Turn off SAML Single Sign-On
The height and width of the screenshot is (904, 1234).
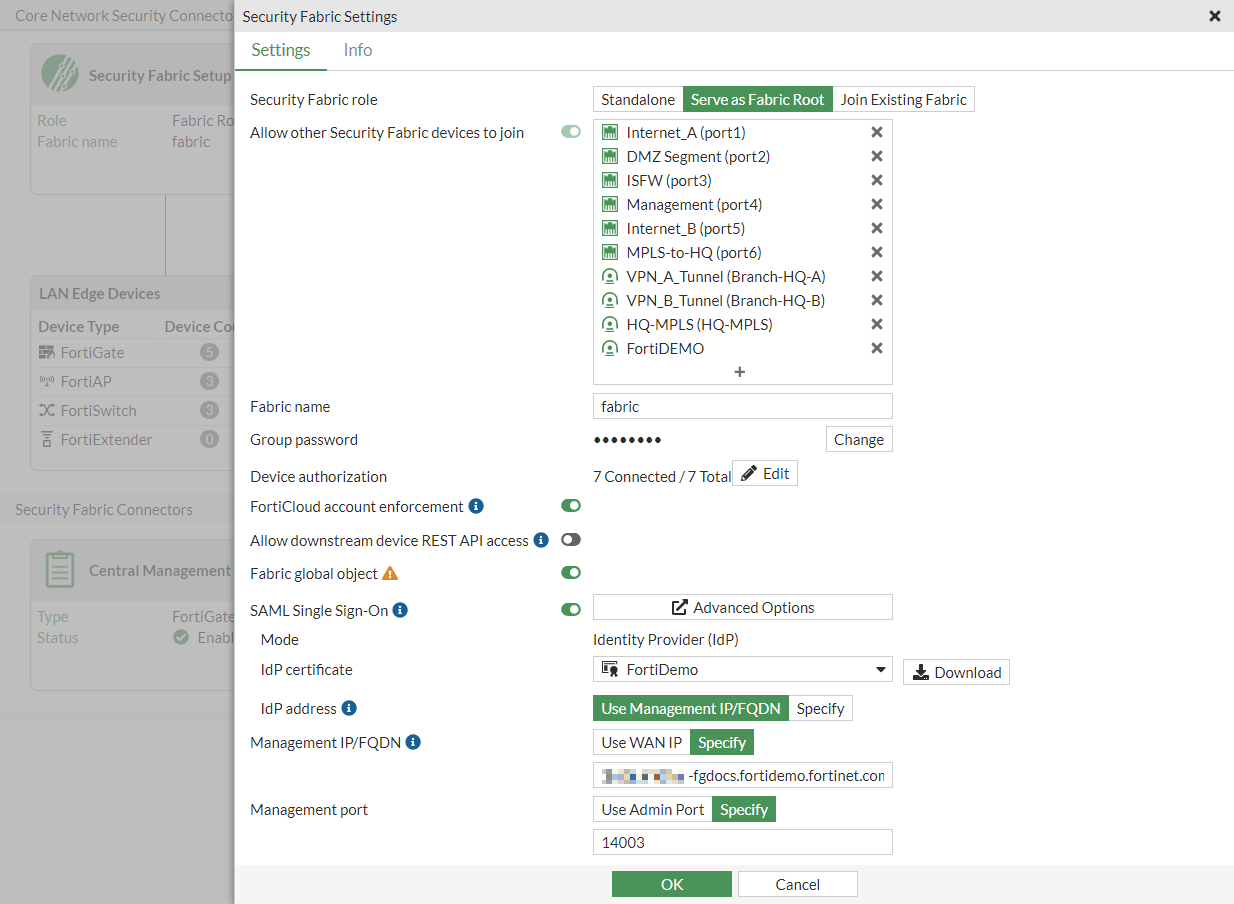point(571,609)
